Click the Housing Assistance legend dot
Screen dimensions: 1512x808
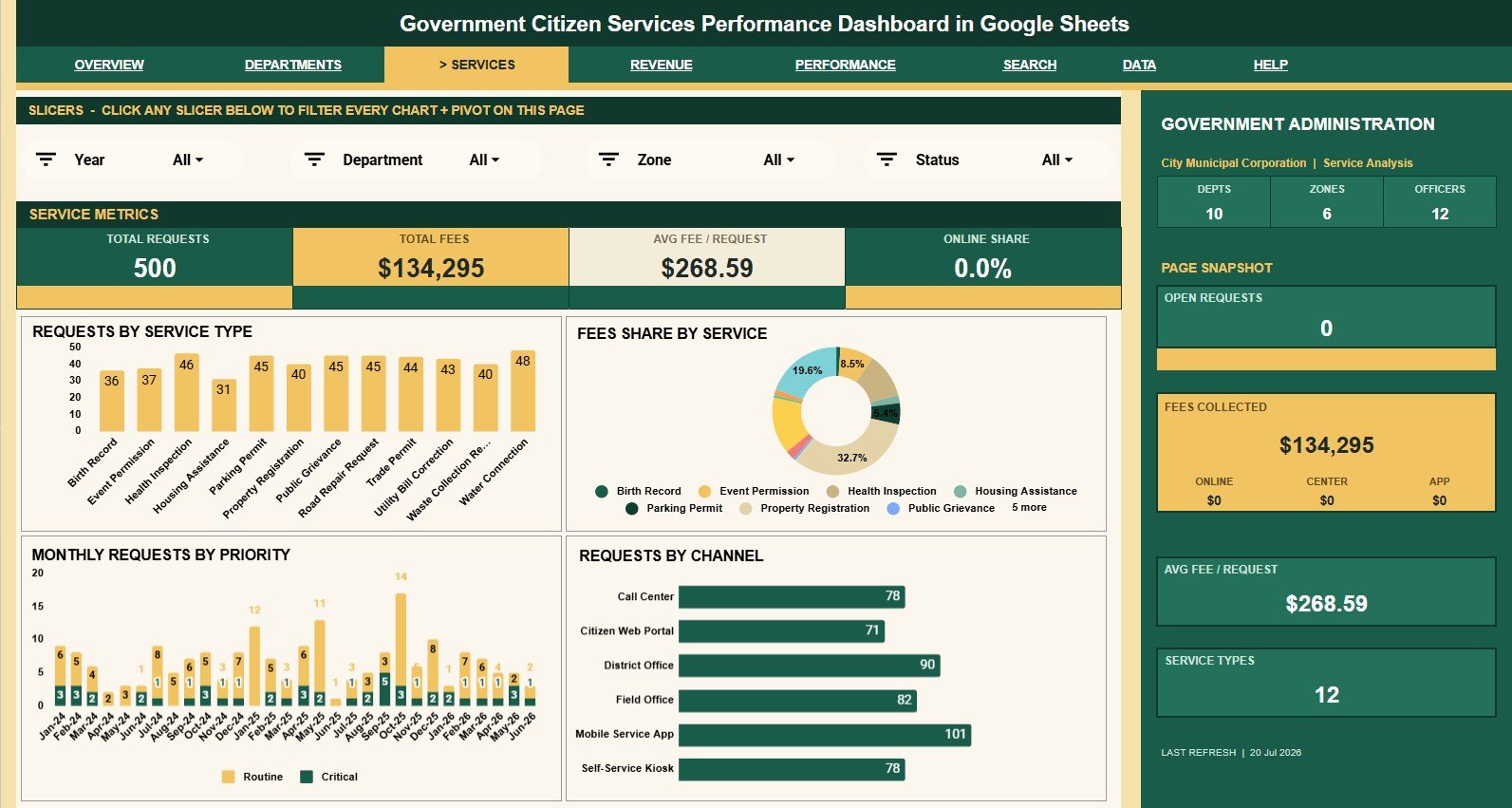960,491
